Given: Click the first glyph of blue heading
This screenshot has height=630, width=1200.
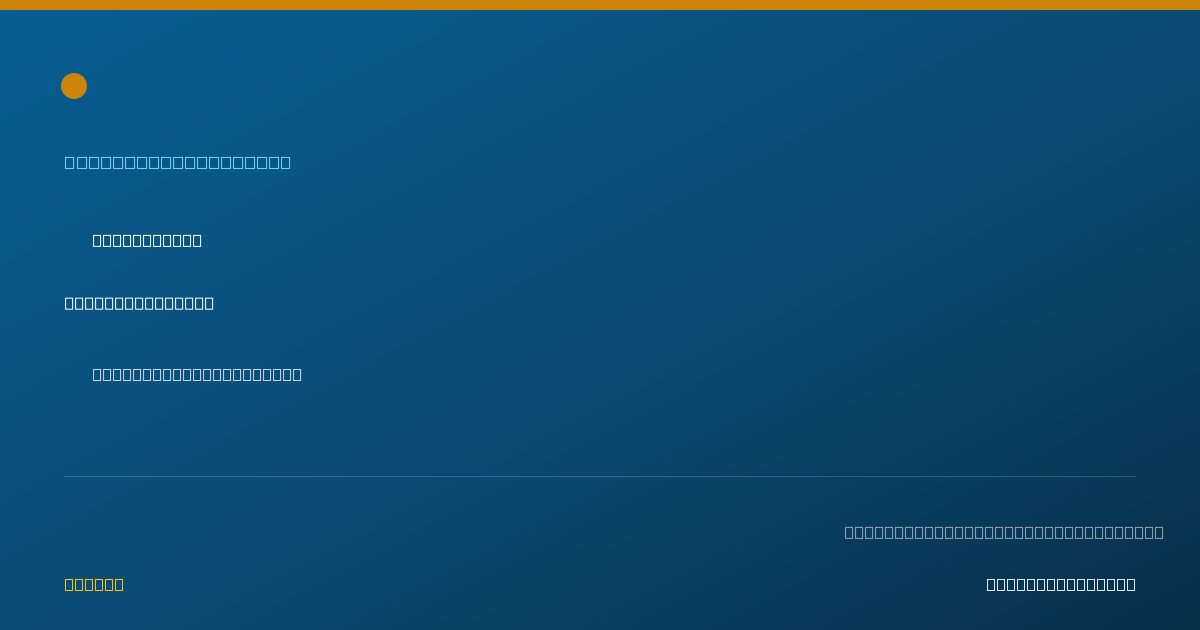Looking at the screenshot, I should 69,162.
